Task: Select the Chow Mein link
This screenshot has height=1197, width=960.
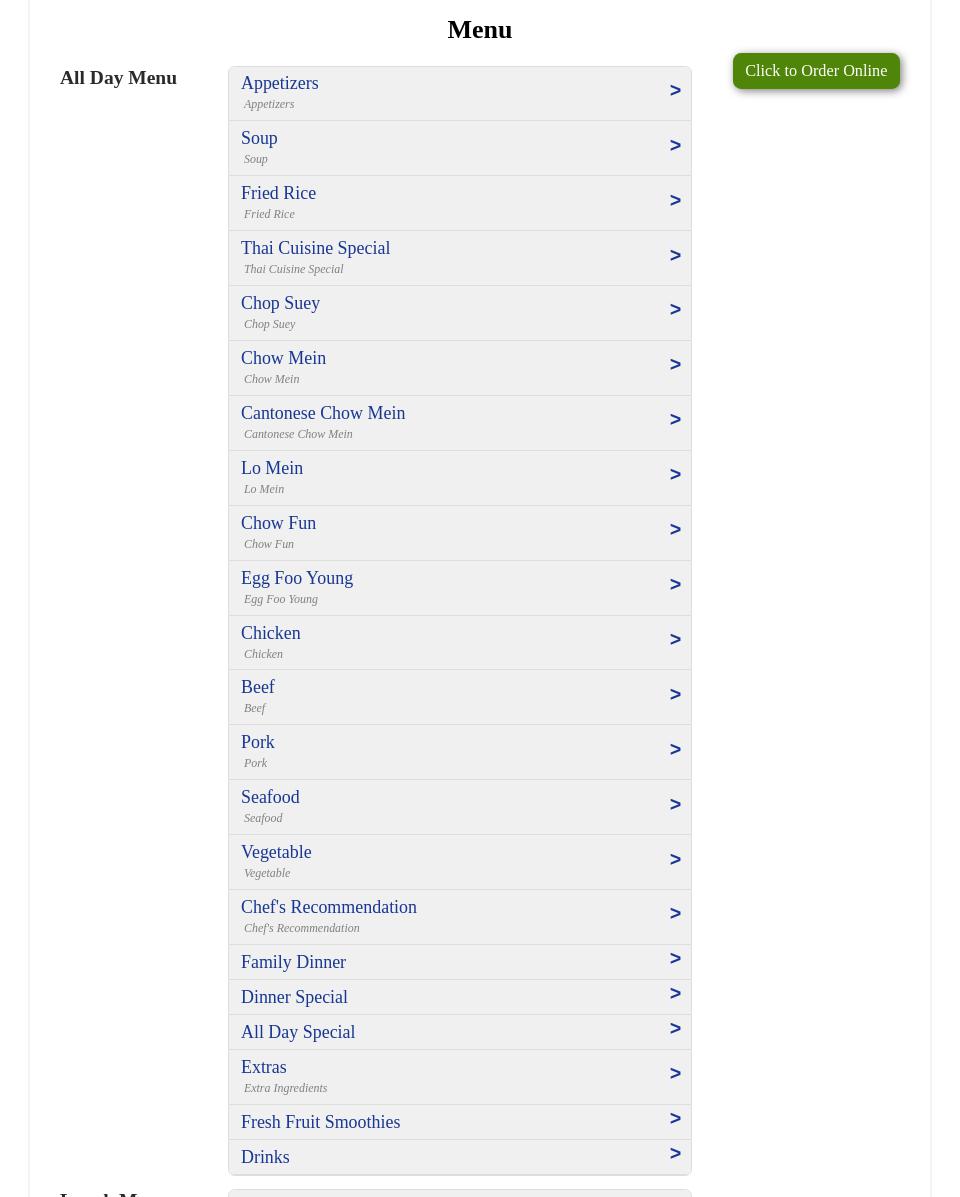Action: [x=283, y=358]
